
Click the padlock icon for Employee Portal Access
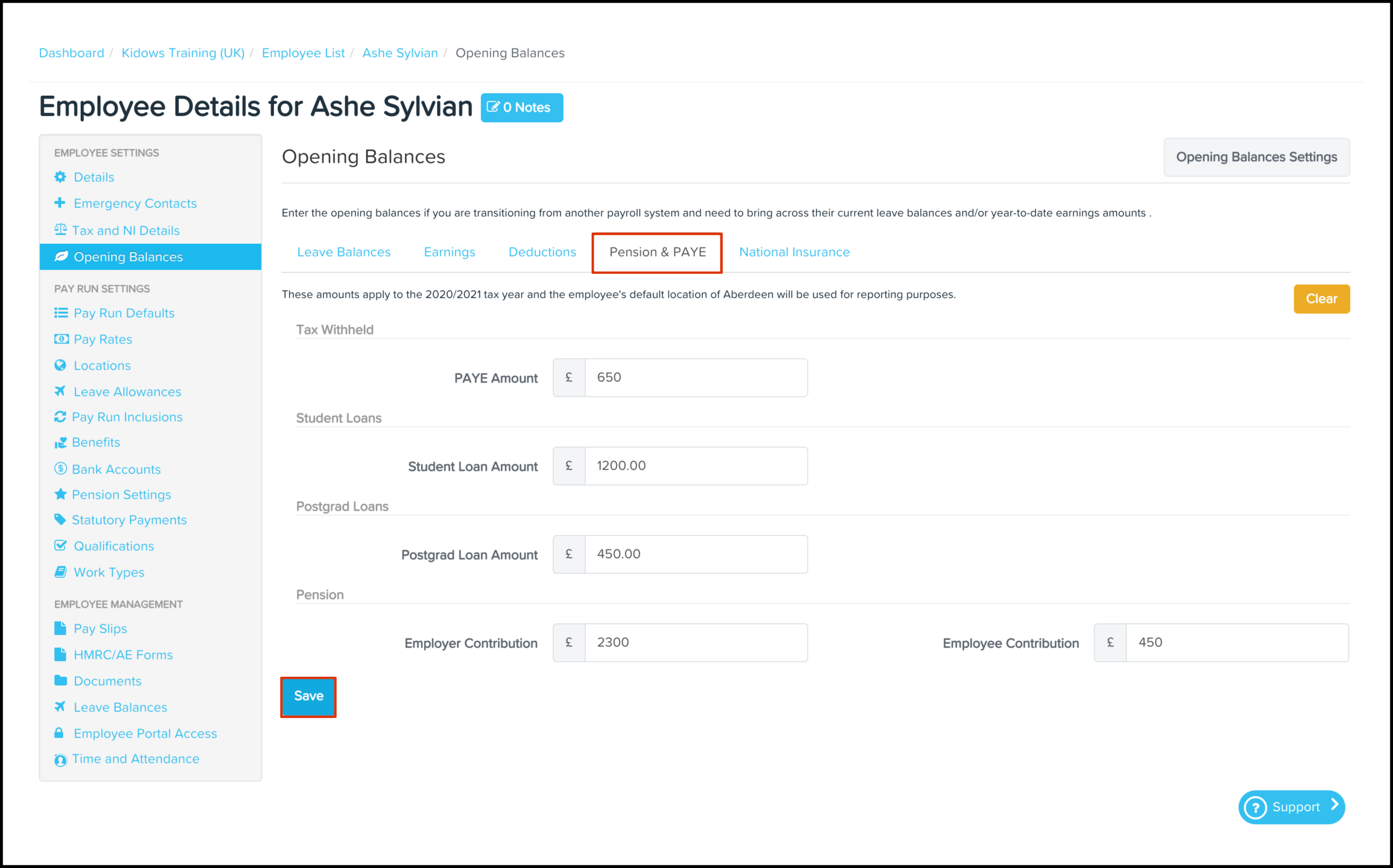point(59,733)
